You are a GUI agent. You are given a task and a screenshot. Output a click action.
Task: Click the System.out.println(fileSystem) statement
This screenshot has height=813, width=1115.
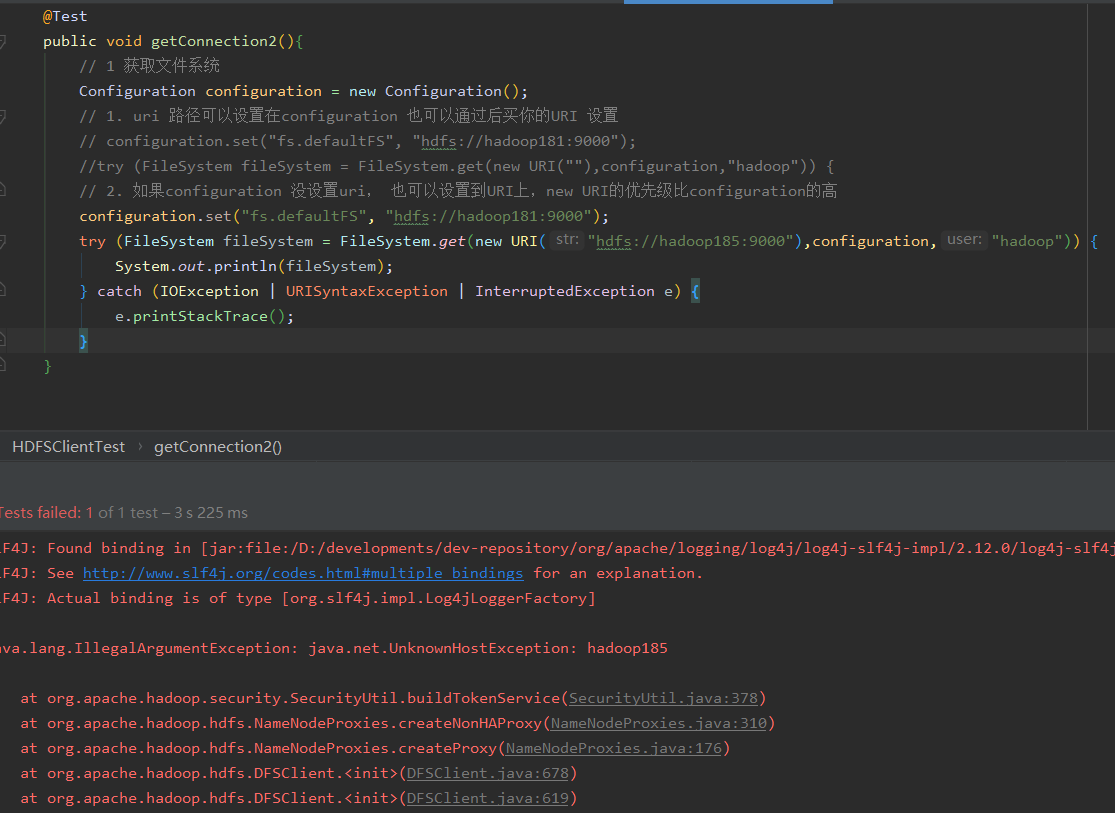pyautogui.click(x=254, y=266)
